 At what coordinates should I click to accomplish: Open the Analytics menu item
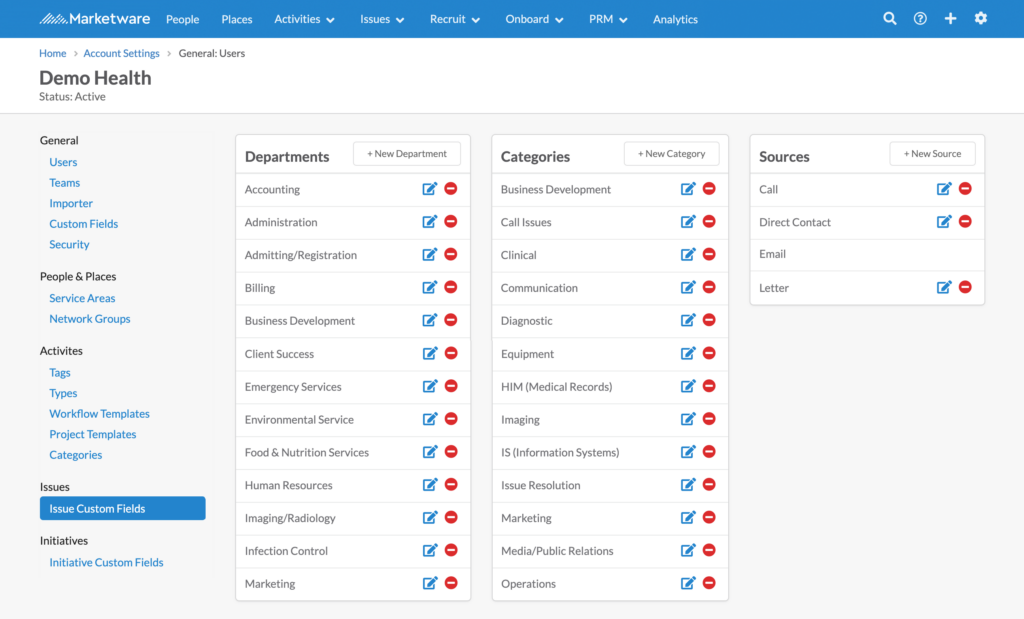click(675, 18)
